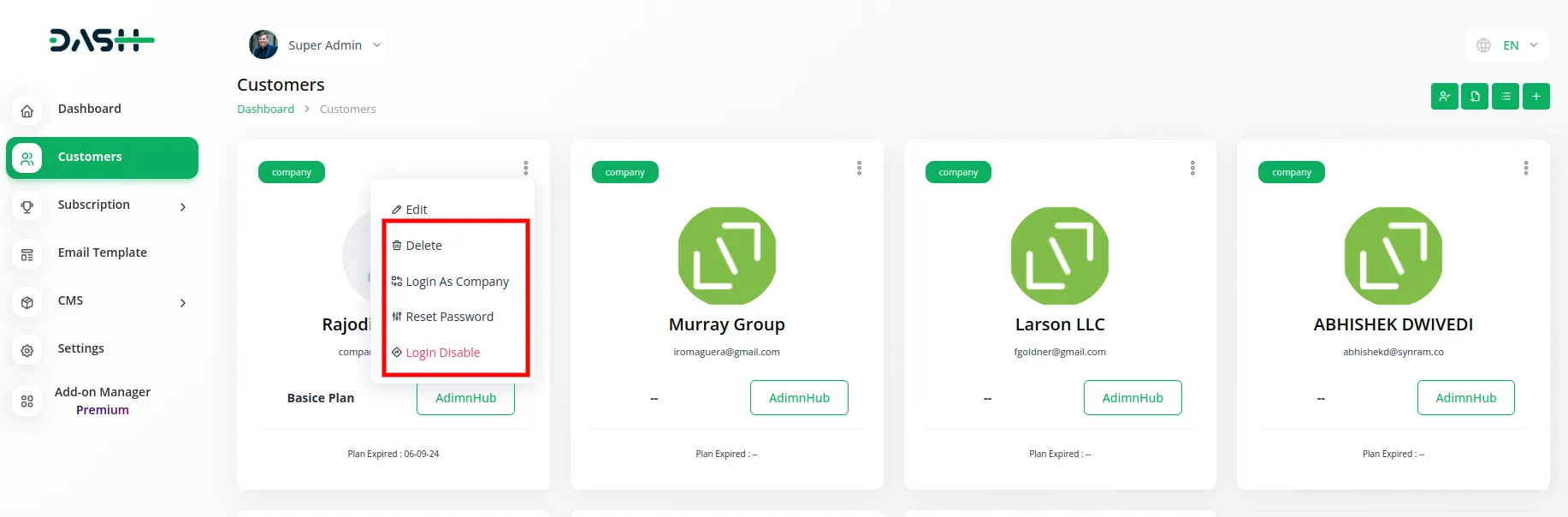
Task: Open the ABHISHEK DWIVEDI three-dot menu
Action: pos(1525,169)
